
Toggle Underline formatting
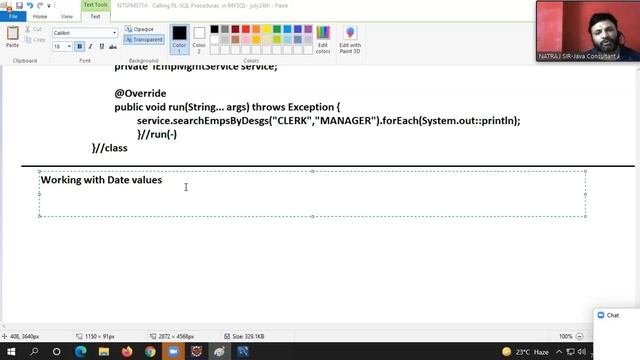coord(102,47)
